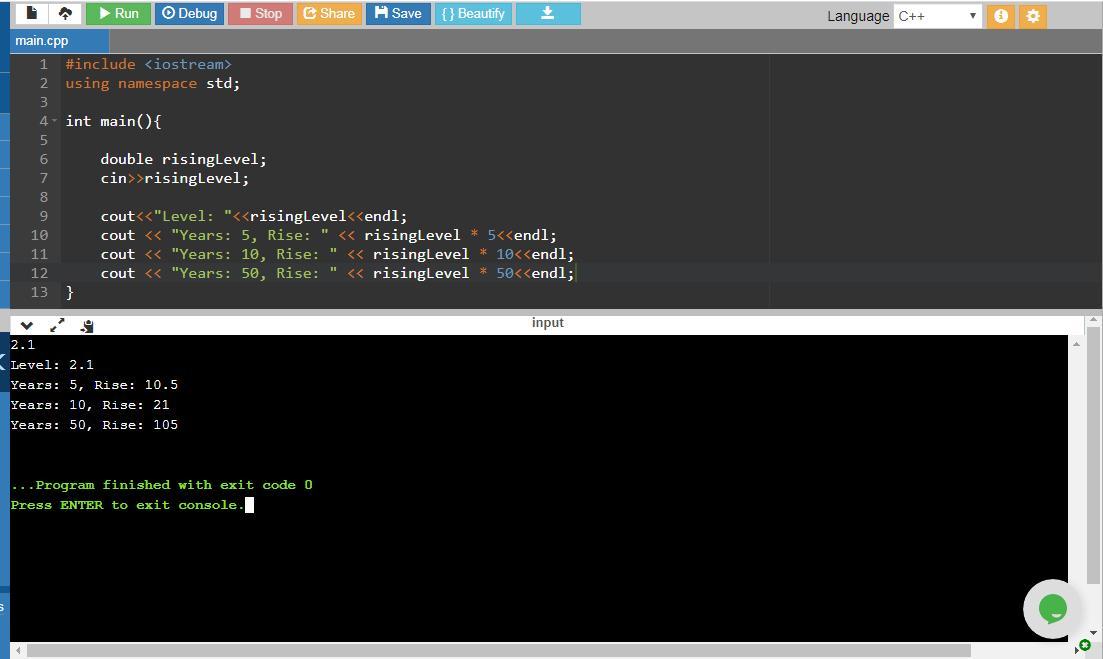1103x659 pixels.
Task: Click the horizontal scrollbar at the bottom
Action: 500,650
